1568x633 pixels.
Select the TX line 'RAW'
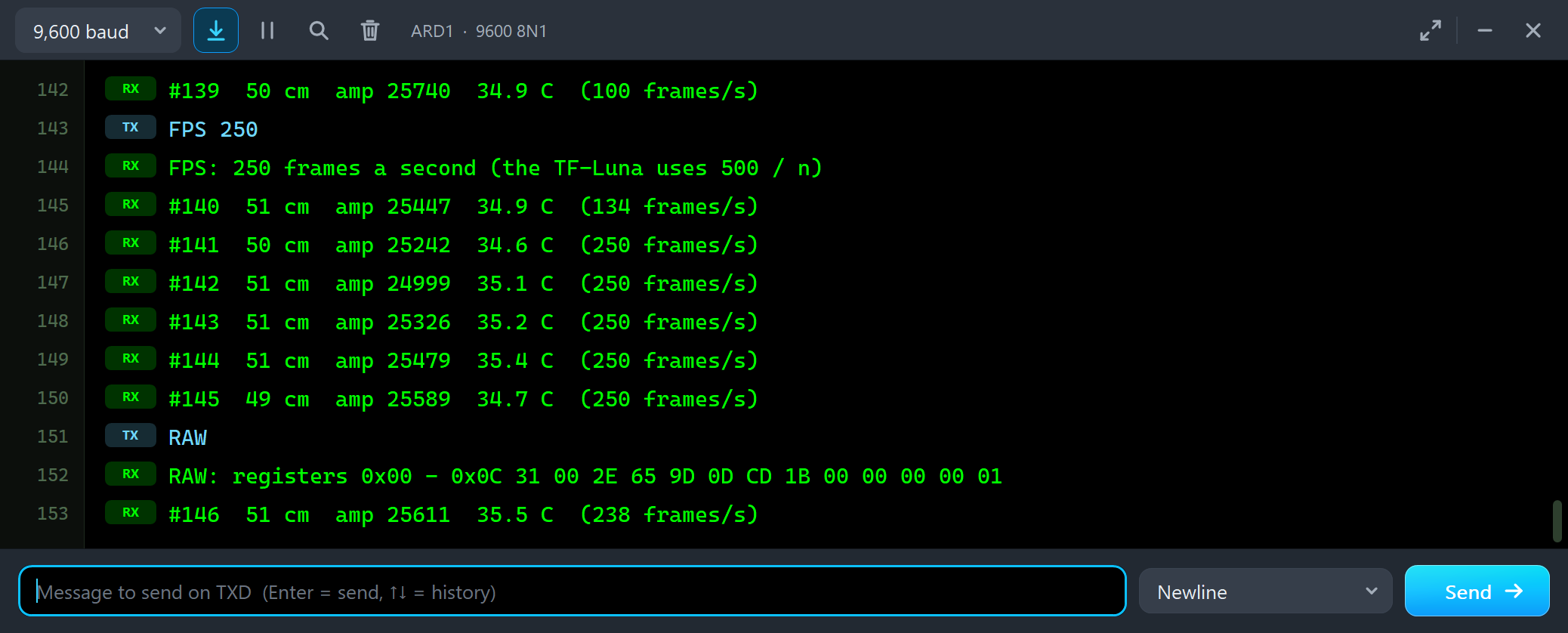coord(187,437)
